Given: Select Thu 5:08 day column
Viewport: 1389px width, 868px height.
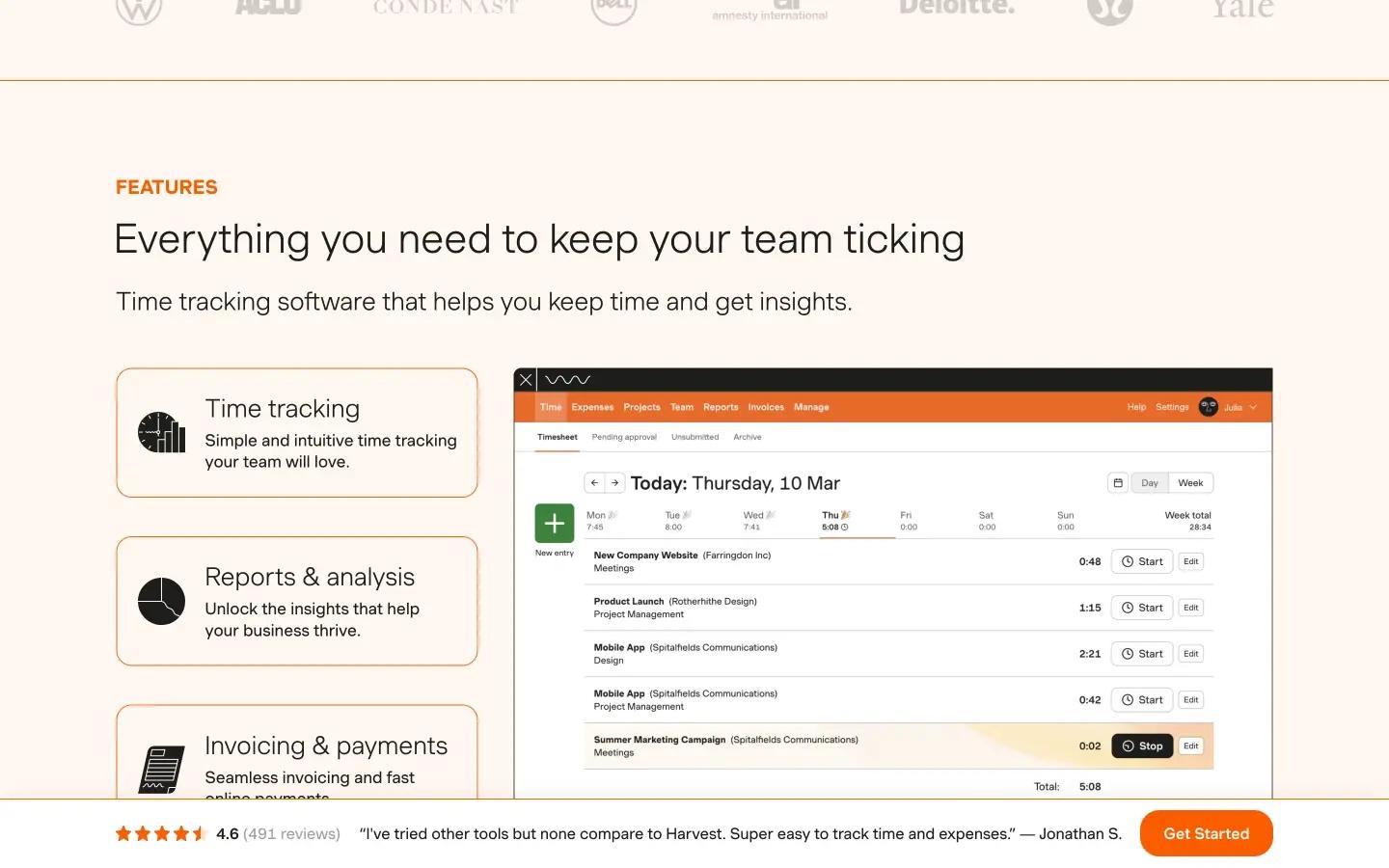Looking at the screenshot, I should (x=835, y=521).
